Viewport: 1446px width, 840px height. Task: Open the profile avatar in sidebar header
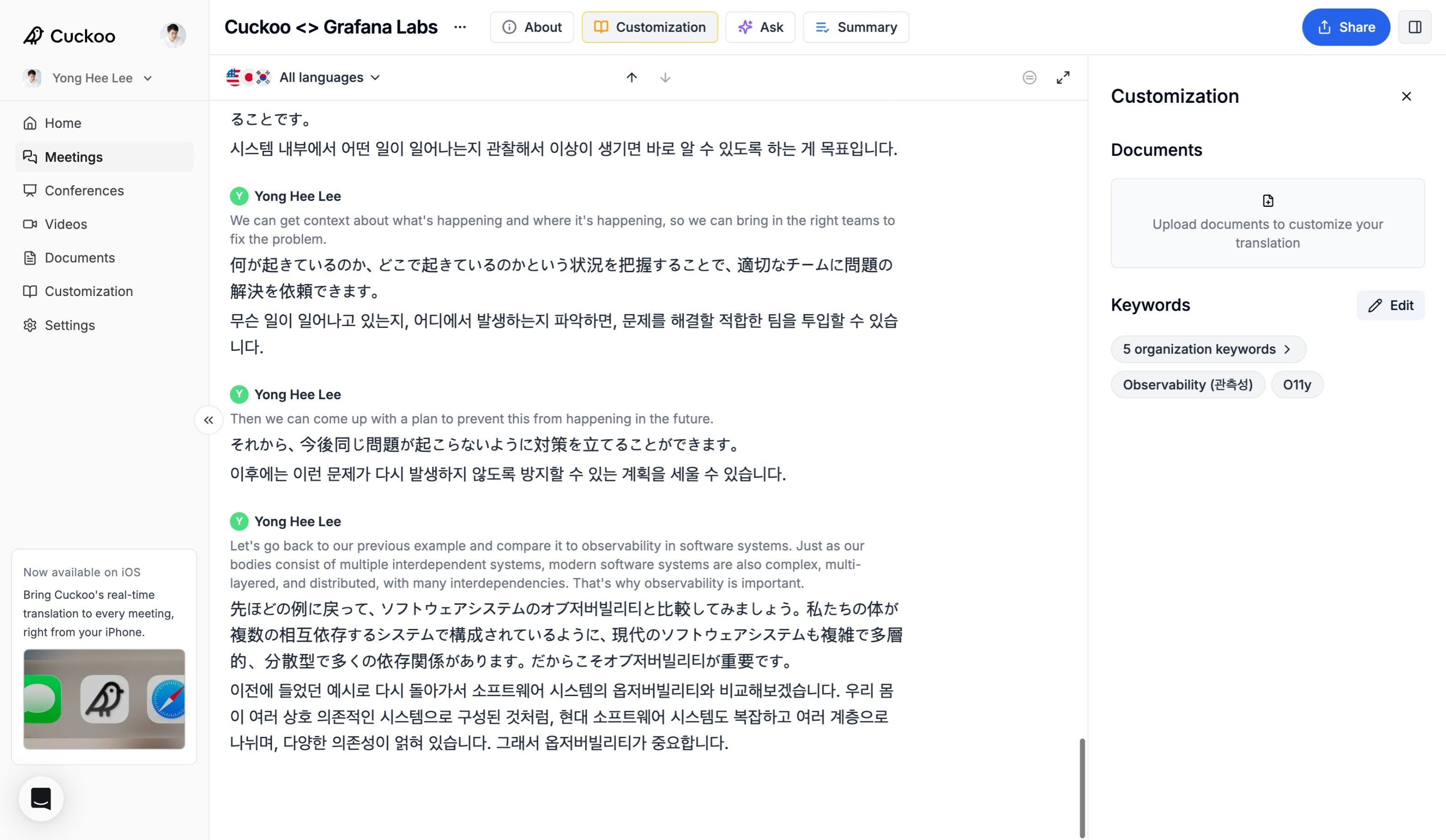[173, 36]
